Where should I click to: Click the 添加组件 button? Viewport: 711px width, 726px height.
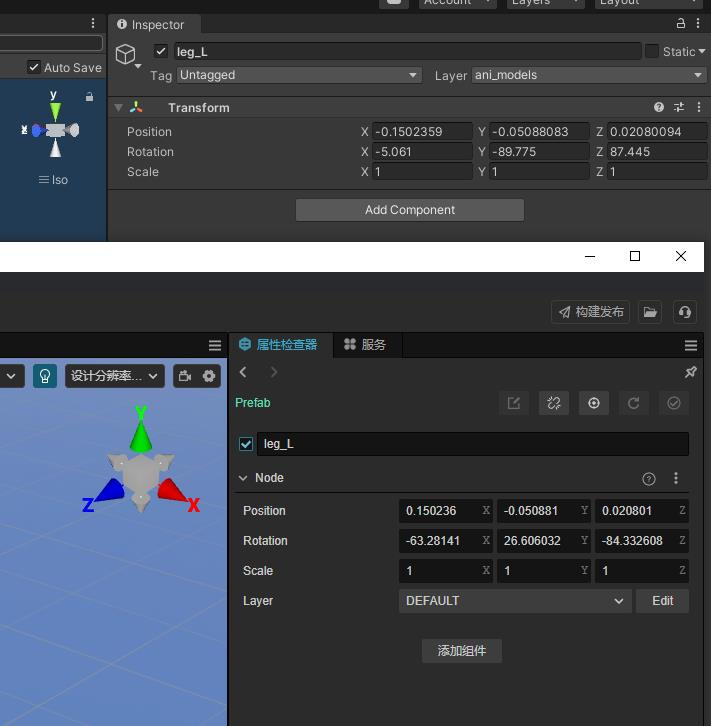coord(462,651)
